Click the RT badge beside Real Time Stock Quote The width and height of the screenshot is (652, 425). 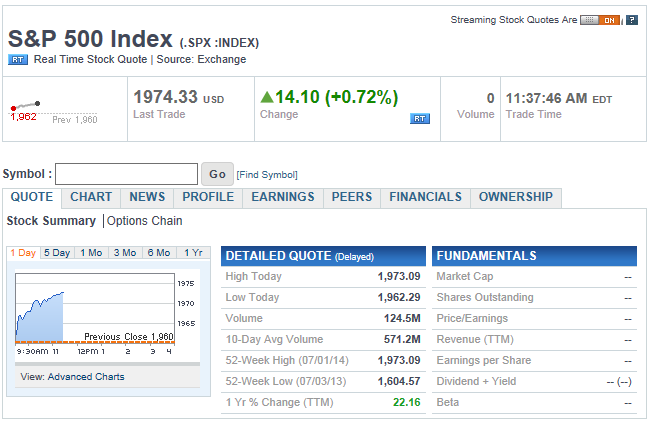[18, 59]
